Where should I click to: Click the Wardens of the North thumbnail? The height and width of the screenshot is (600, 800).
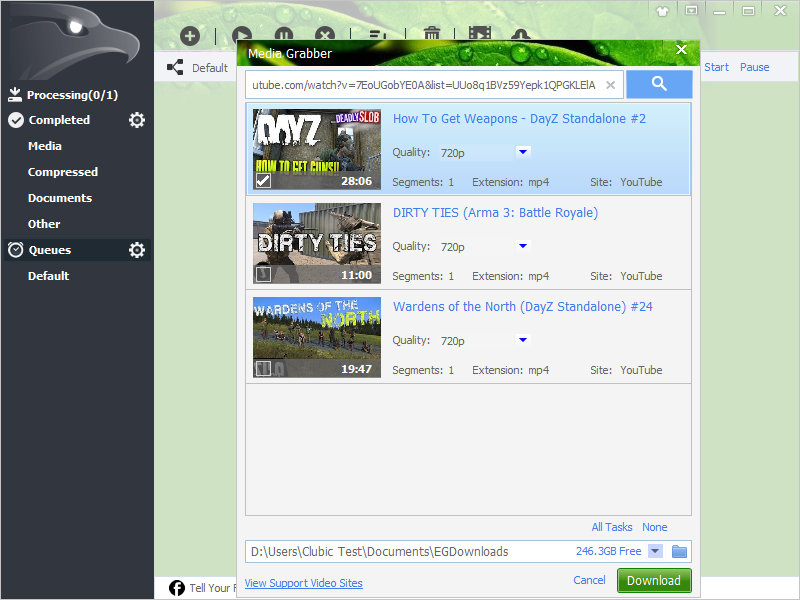pyautogui.click(x=317, y=337)
